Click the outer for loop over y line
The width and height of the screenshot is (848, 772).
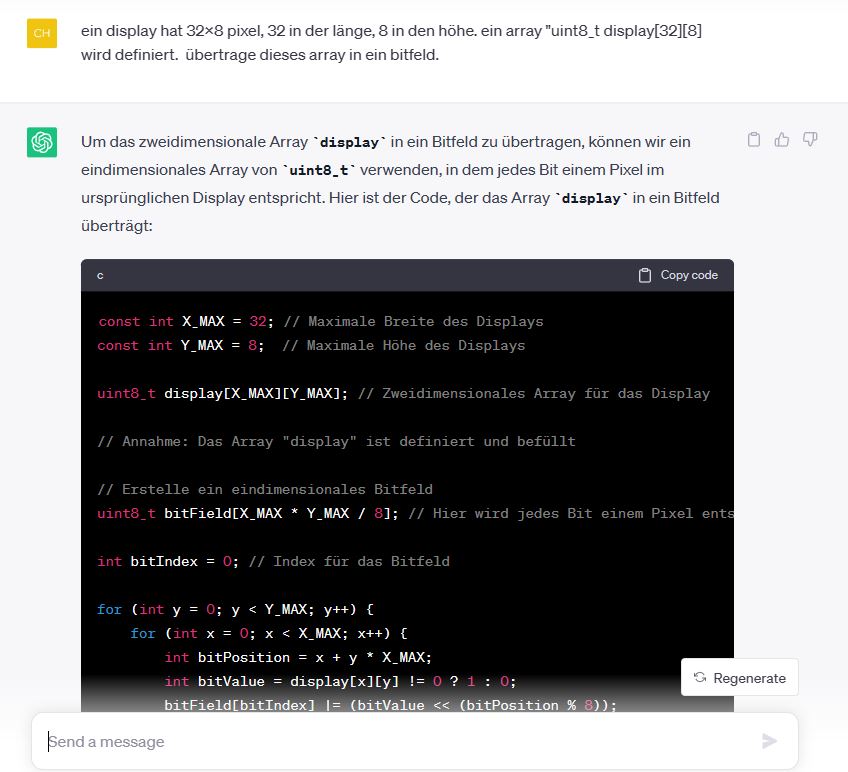pos(235,610)
